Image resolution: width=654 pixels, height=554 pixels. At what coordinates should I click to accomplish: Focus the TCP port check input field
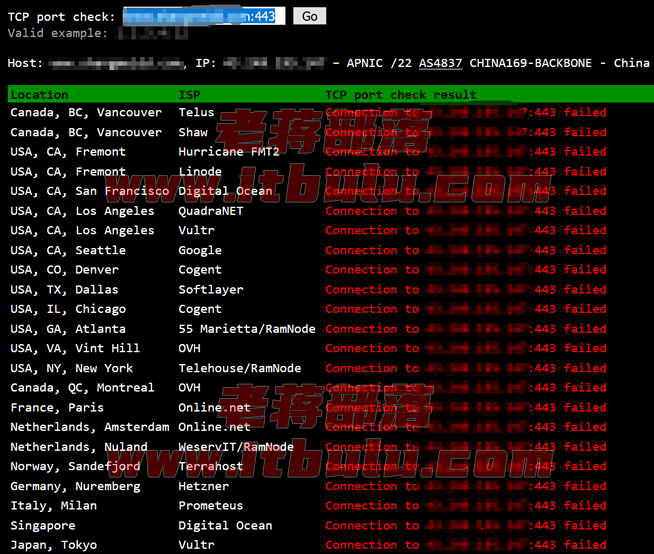(204, 16)
